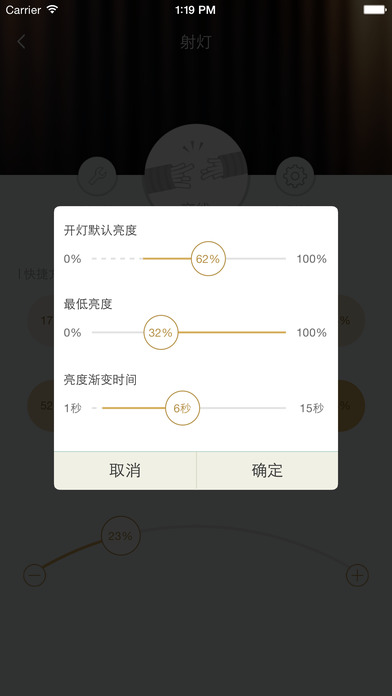Tap the back arrow icon

tap(21, 42)
